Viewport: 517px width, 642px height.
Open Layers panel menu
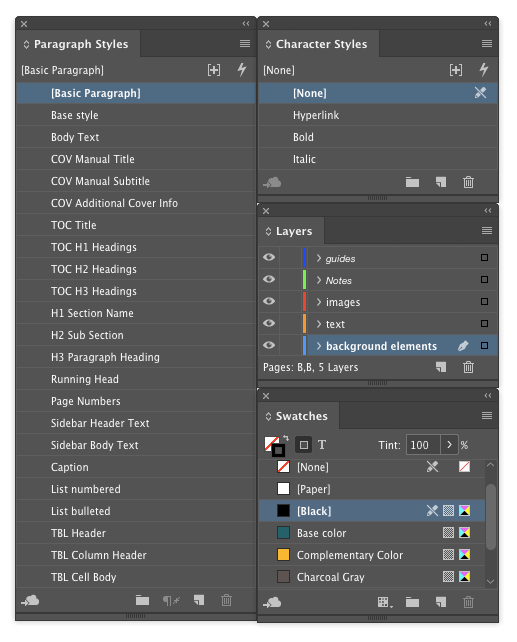487,231
